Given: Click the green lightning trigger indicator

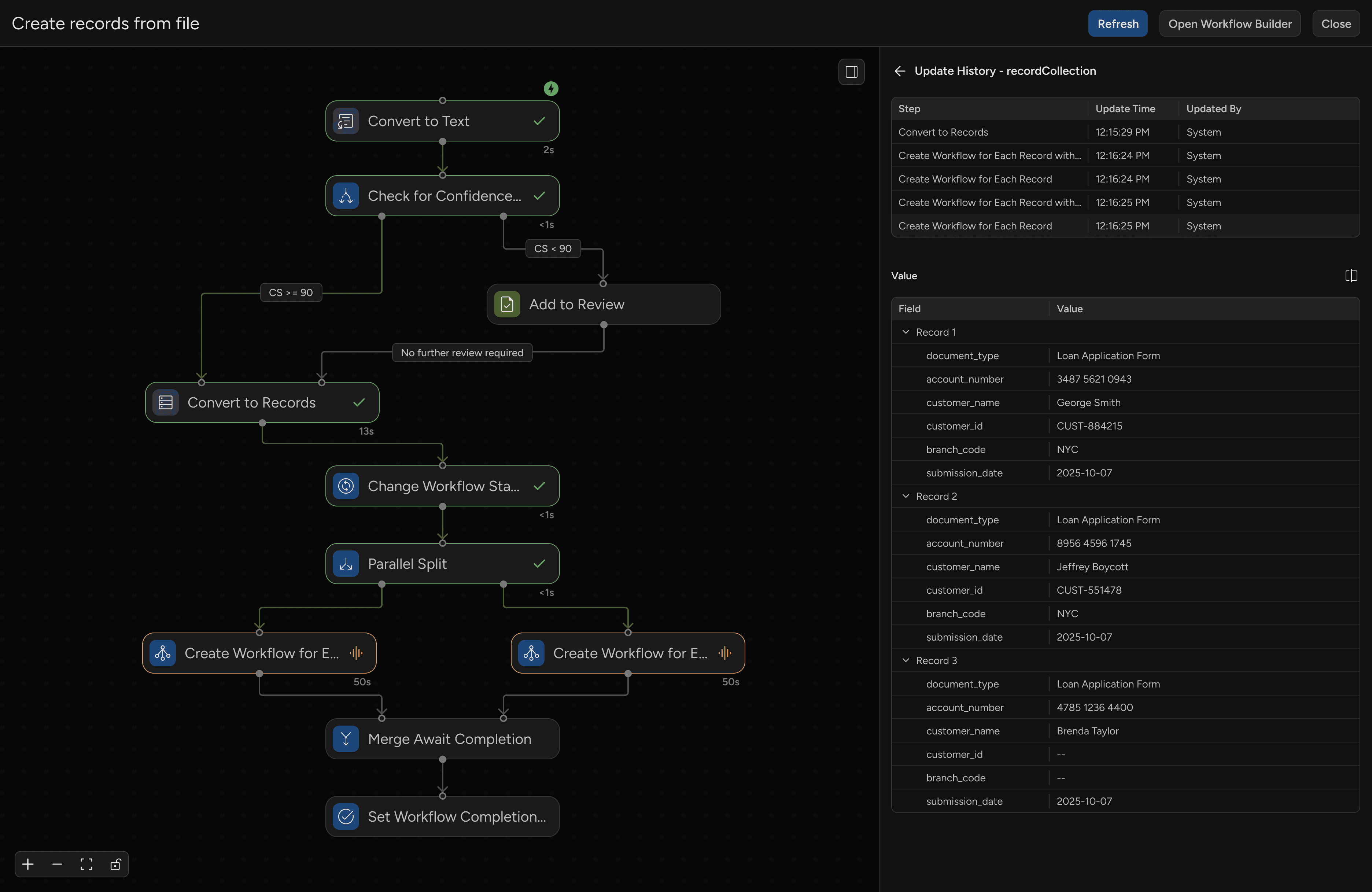Looking at the screenshot, I should [550, 89].
